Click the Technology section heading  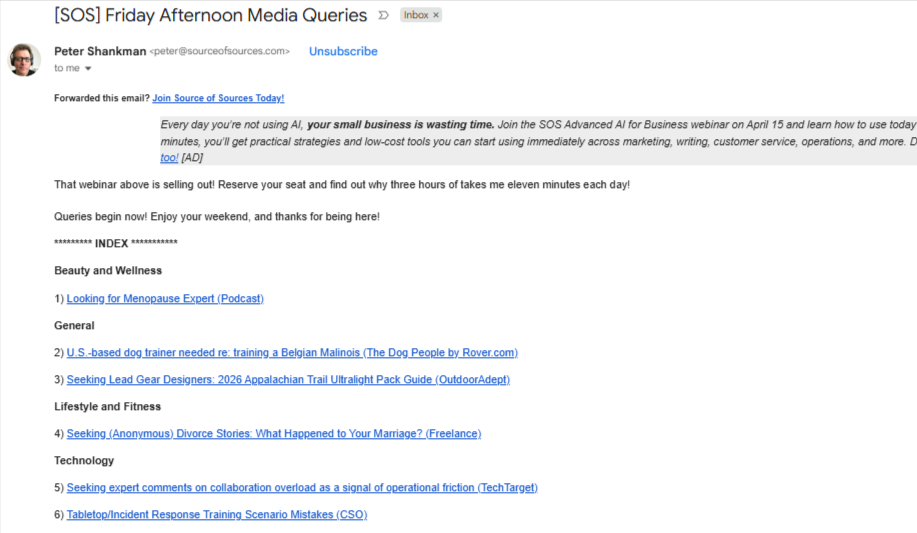[x=84, y=460]
